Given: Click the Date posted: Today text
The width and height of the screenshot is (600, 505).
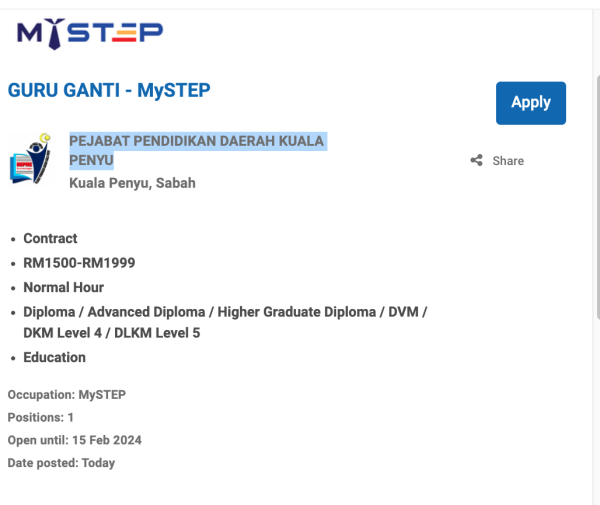Looking at the screenshot, I should tap(61, 463).
